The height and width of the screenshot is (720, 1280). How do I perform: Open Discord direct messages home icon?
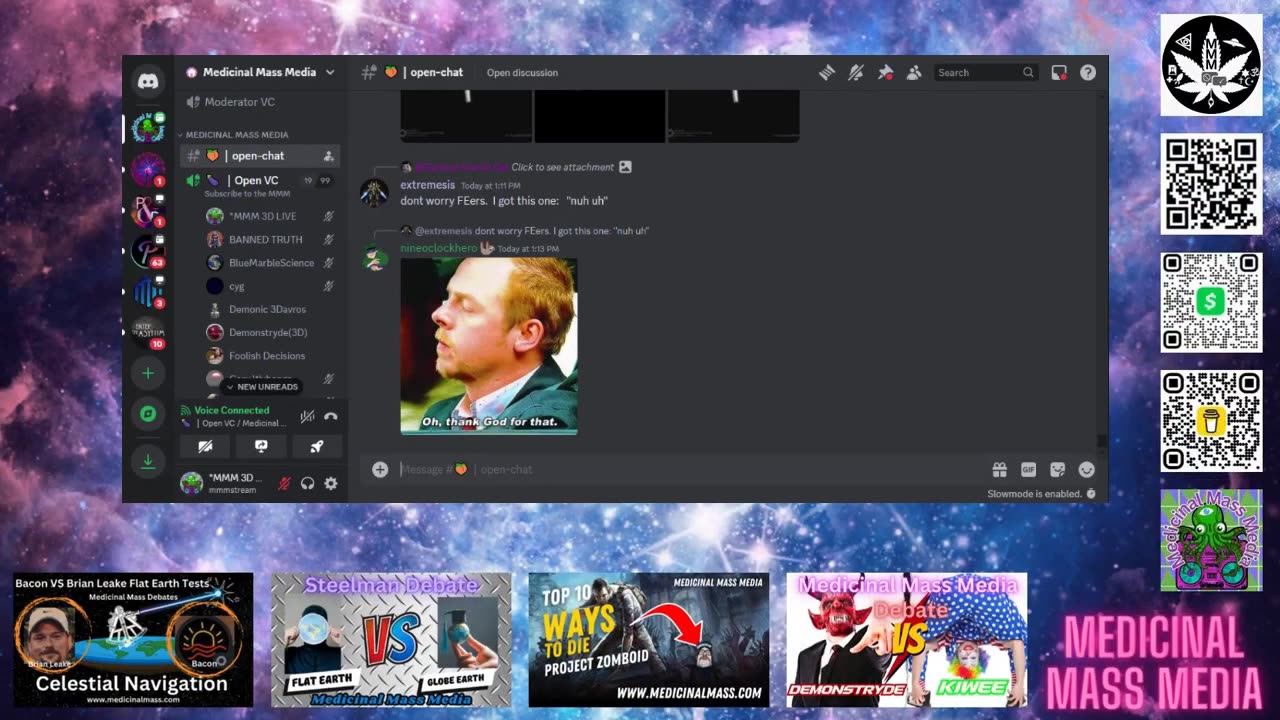(148, 82)
